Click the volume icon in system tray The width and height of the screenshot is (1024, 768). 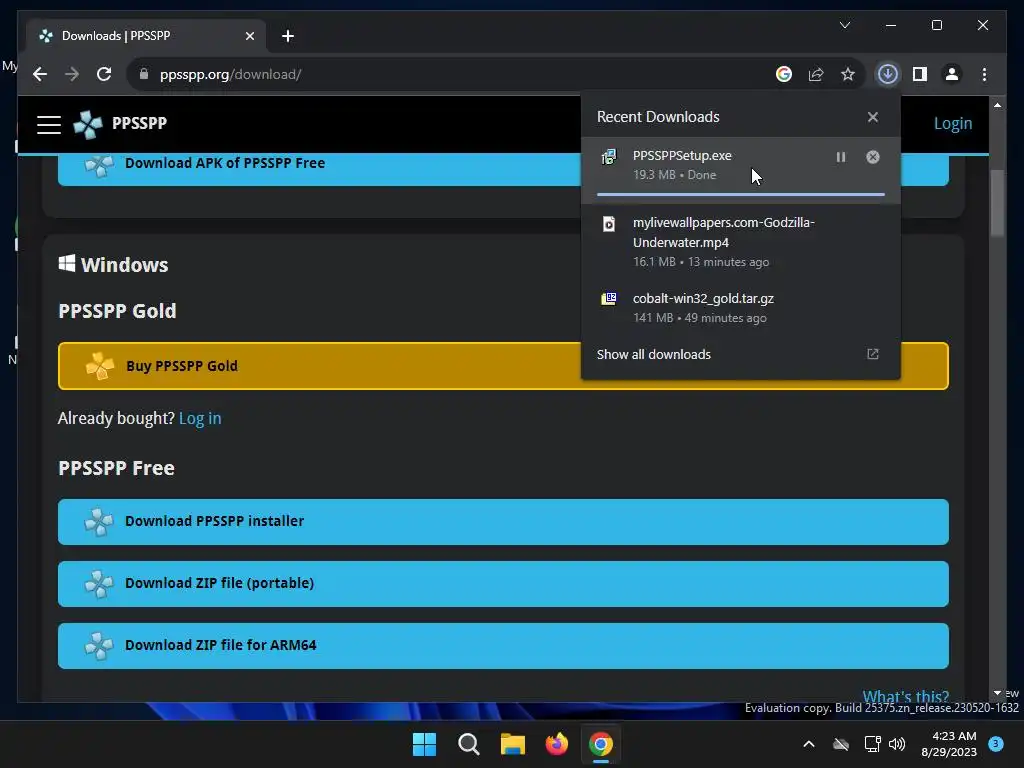click(x=897, y=744)
